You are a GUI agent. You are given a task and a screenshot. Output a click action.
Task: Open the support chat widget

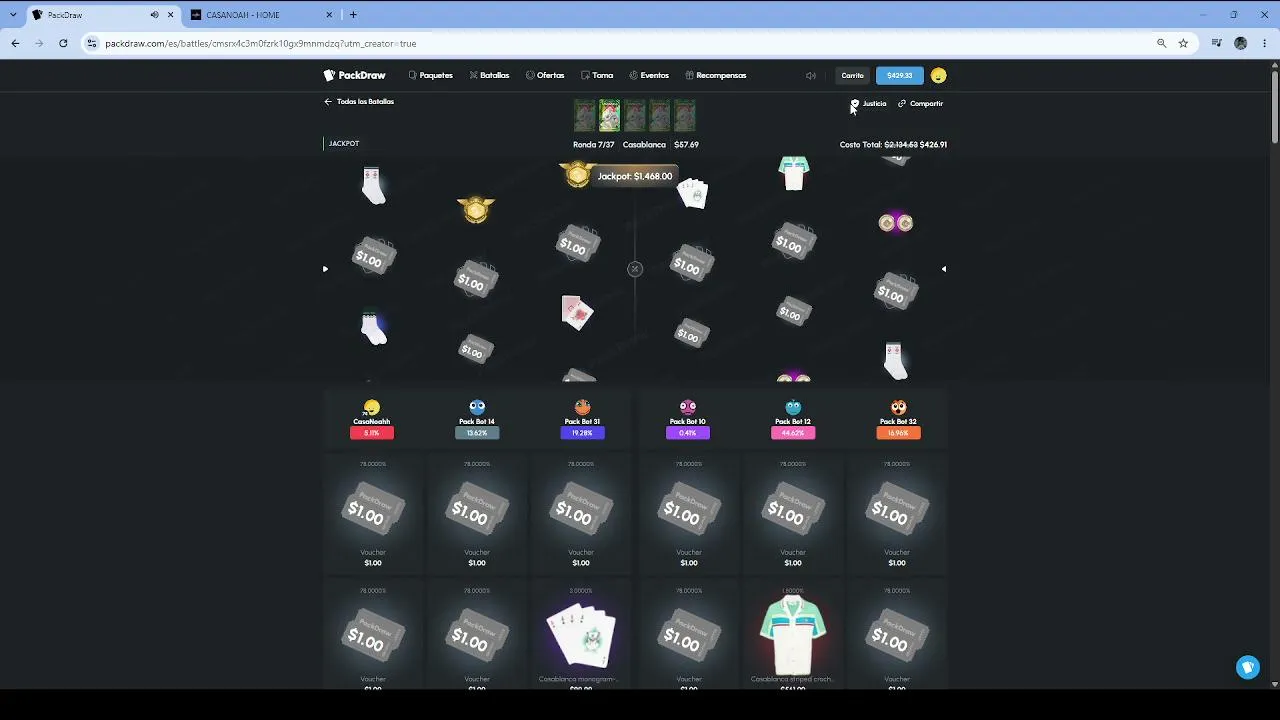pos(1248,667)
